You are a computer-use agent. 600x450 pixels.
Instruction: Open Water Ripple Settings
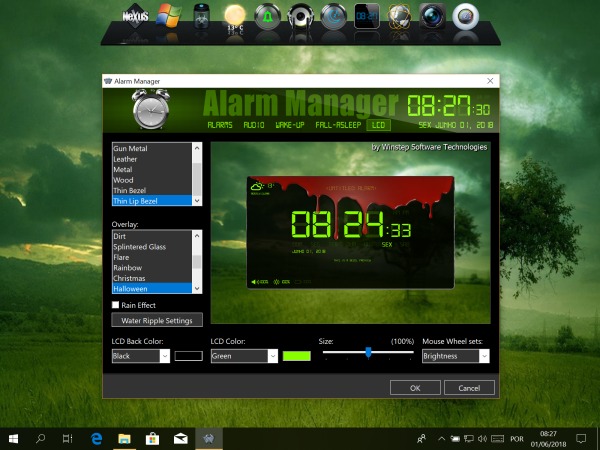click(157, 321)
